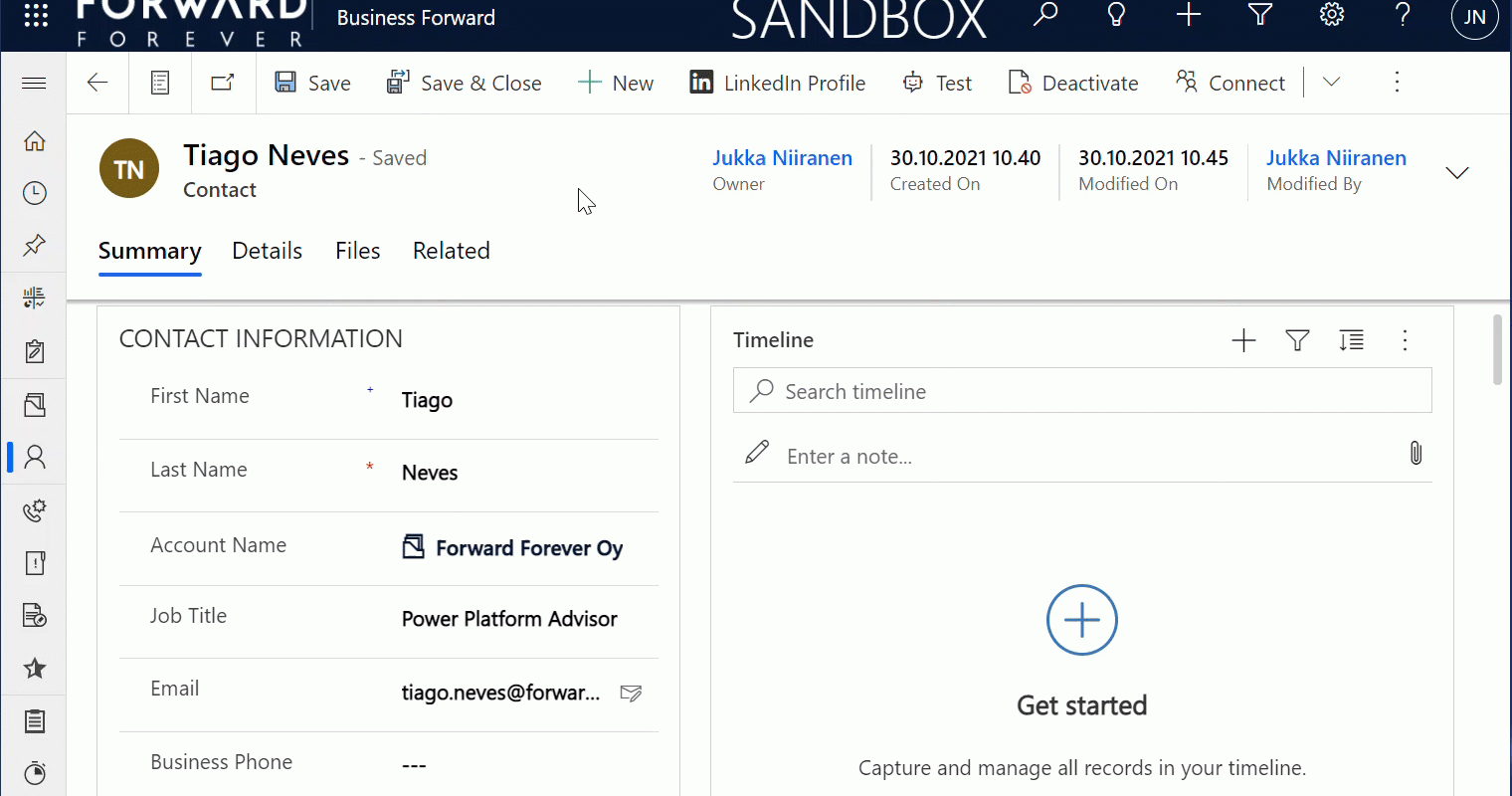Create a New contact record
Image resolution: width=1512 pixels, height=796 pixels.
(616, 83)
